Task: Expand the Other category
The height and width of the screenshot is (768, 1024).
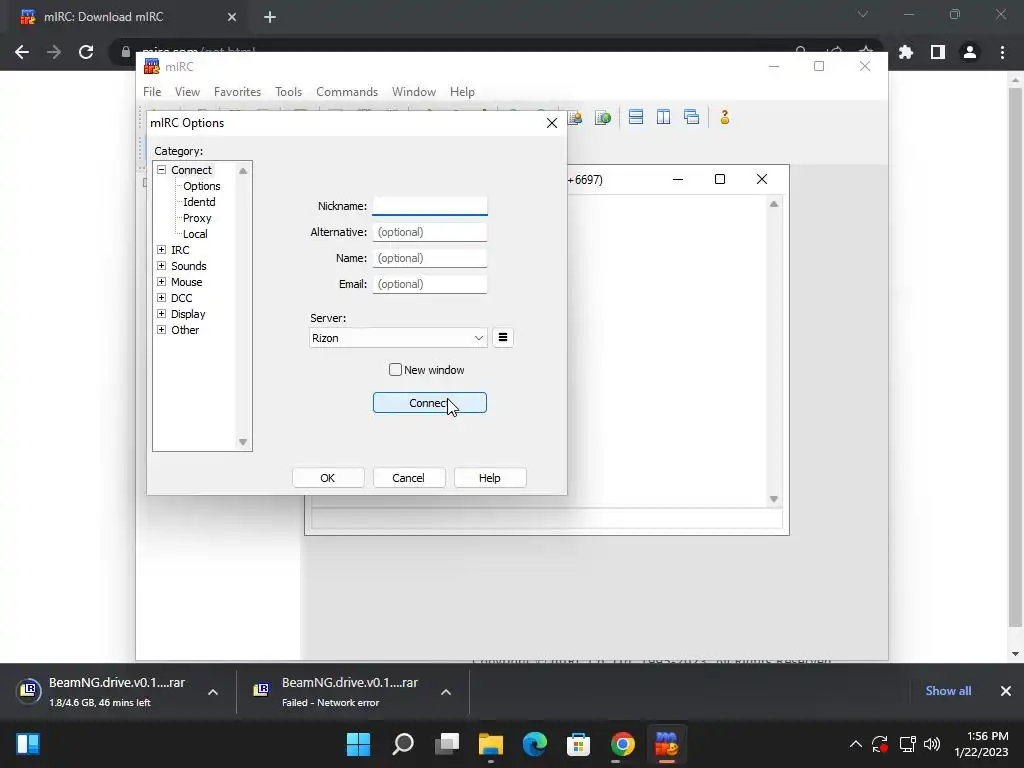Action: (x=161, y=330)
